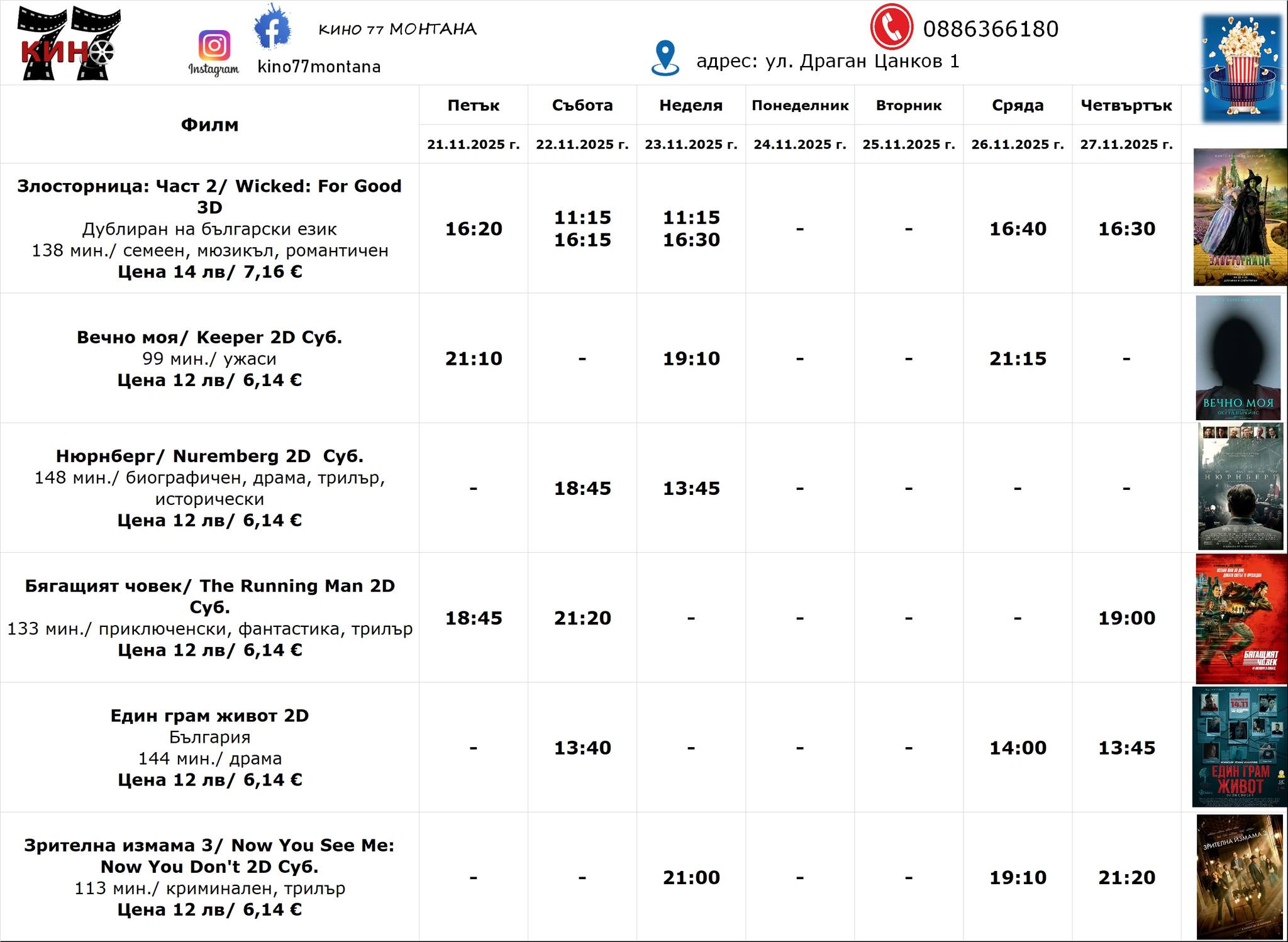Select the Четвъртък column header
Image resolution: width=1288 pixels, height=942 pixels.
tap(1126, 106)
